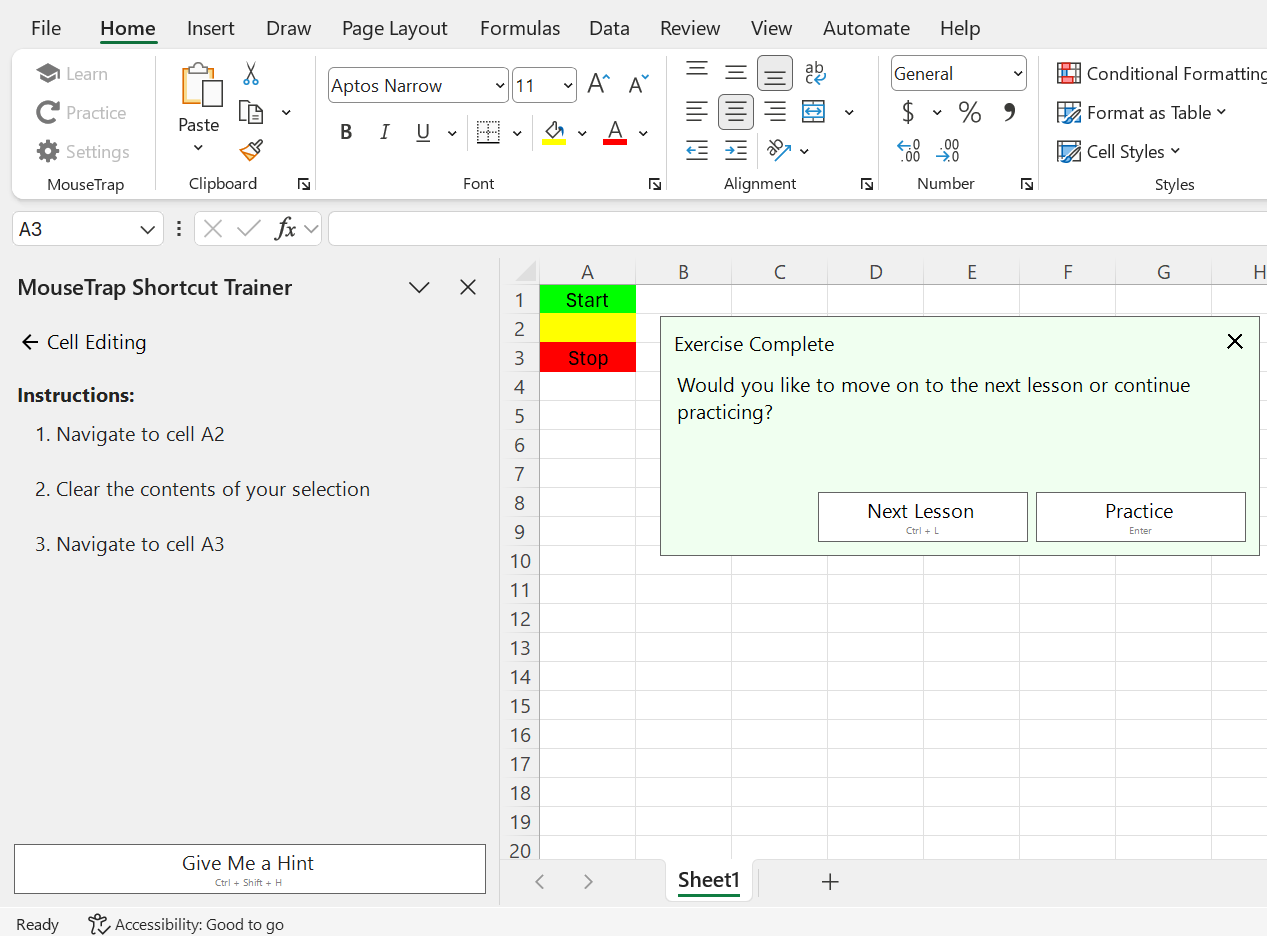Click Give Me a Hint
This screenshot has width=1267, height=936.
coord(249,868)
